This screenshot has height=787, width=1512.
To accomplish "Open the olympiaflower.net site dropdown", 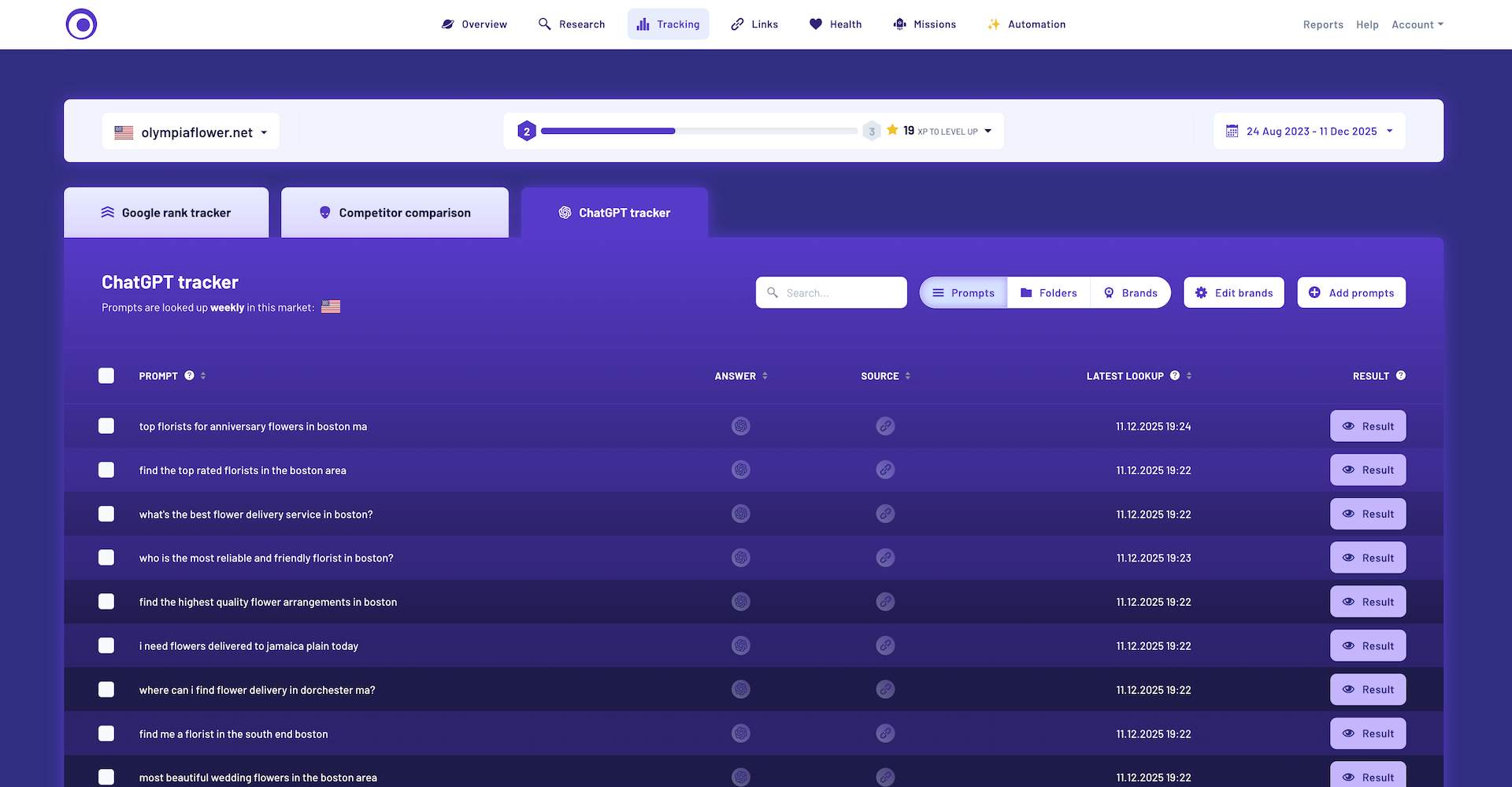I will click(x=191, y=132).
